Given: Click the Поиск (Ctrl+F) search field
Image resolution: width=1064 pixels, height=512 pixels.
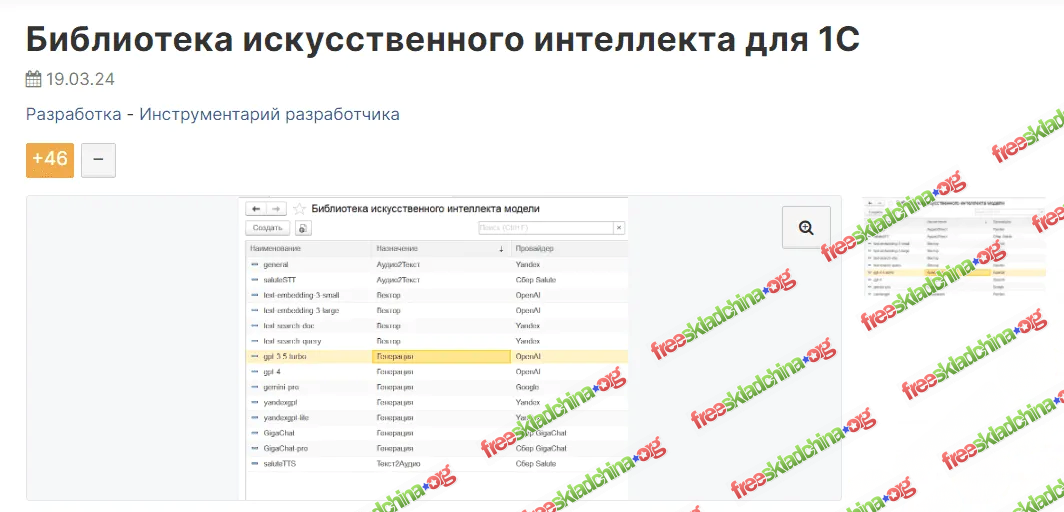Looking at the screenshot, I should click(546, 229).
